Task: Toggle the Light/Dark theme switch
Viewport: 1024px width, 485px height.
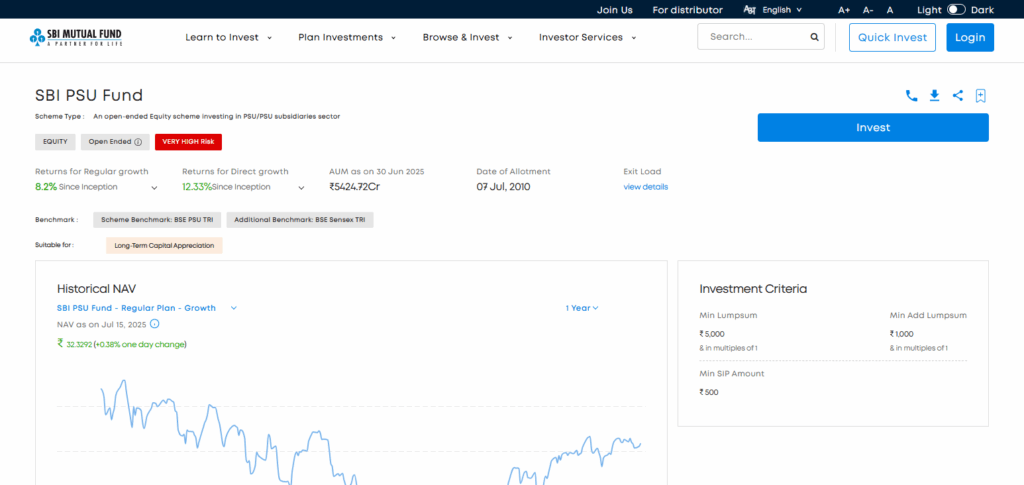Action: (956, 10)
